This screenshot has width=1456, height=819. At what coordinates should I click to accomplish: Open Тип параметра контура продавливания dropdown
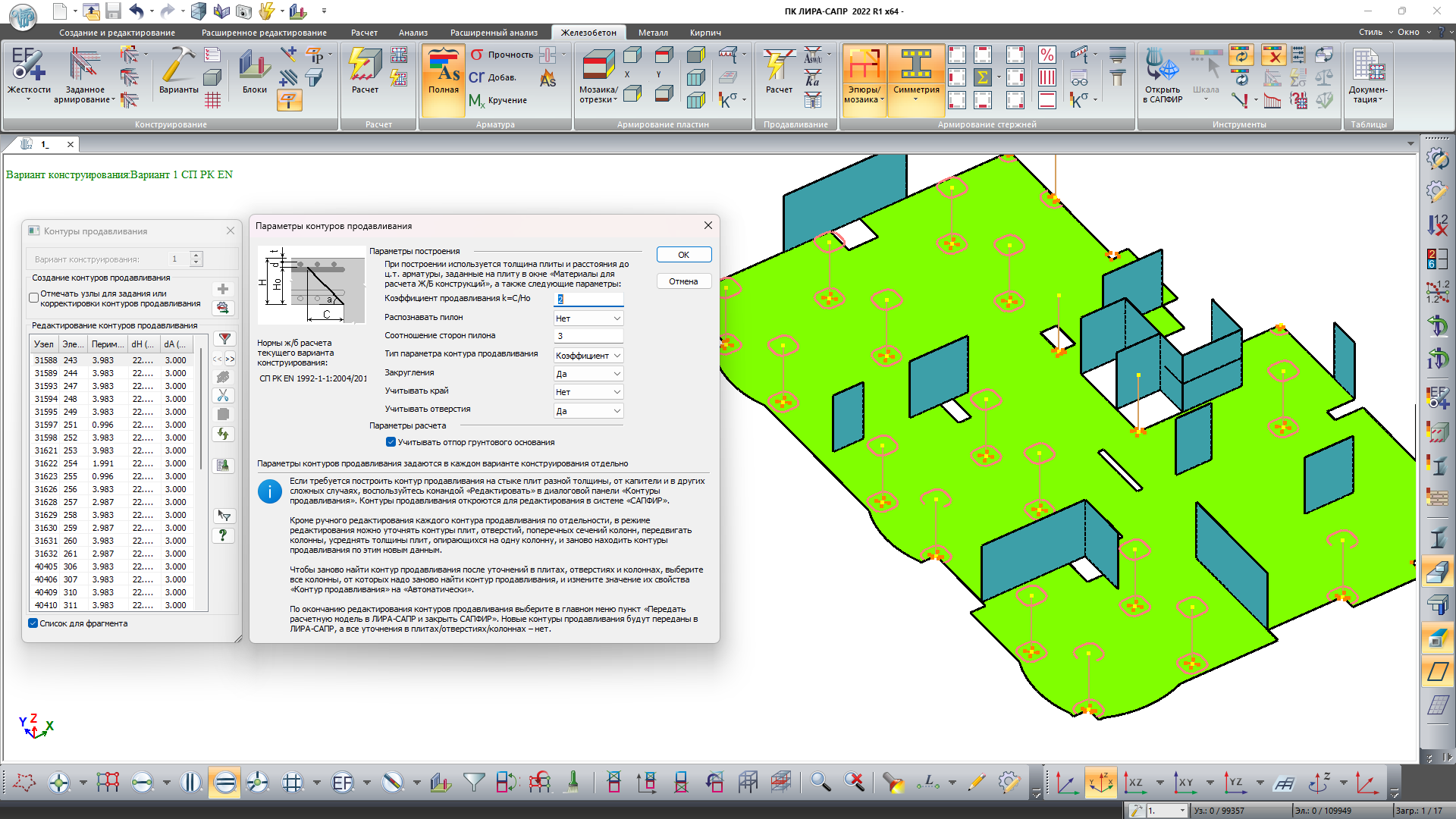click(588, 356)
